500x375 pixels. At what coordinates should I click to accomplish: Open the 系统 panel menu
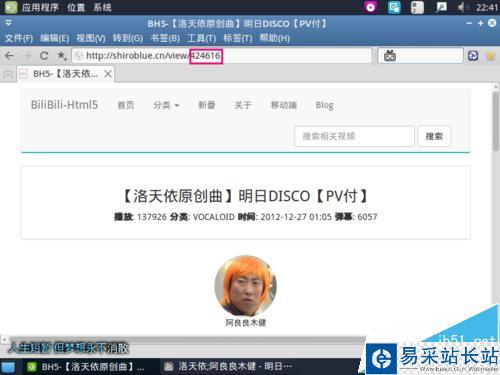tap(102, 7)
